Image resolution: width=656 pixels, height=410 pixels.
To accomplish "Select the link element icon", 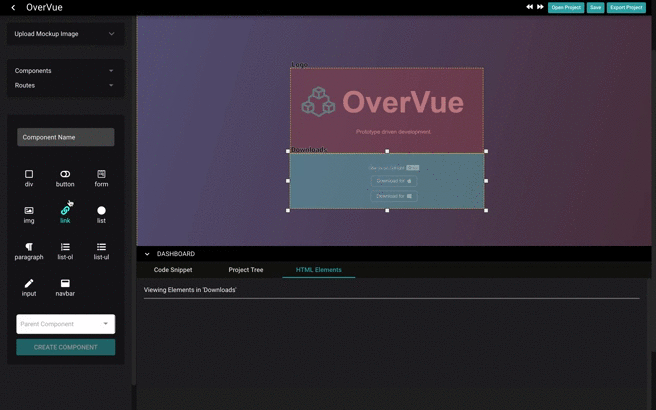I will click(x=65, y=210).
